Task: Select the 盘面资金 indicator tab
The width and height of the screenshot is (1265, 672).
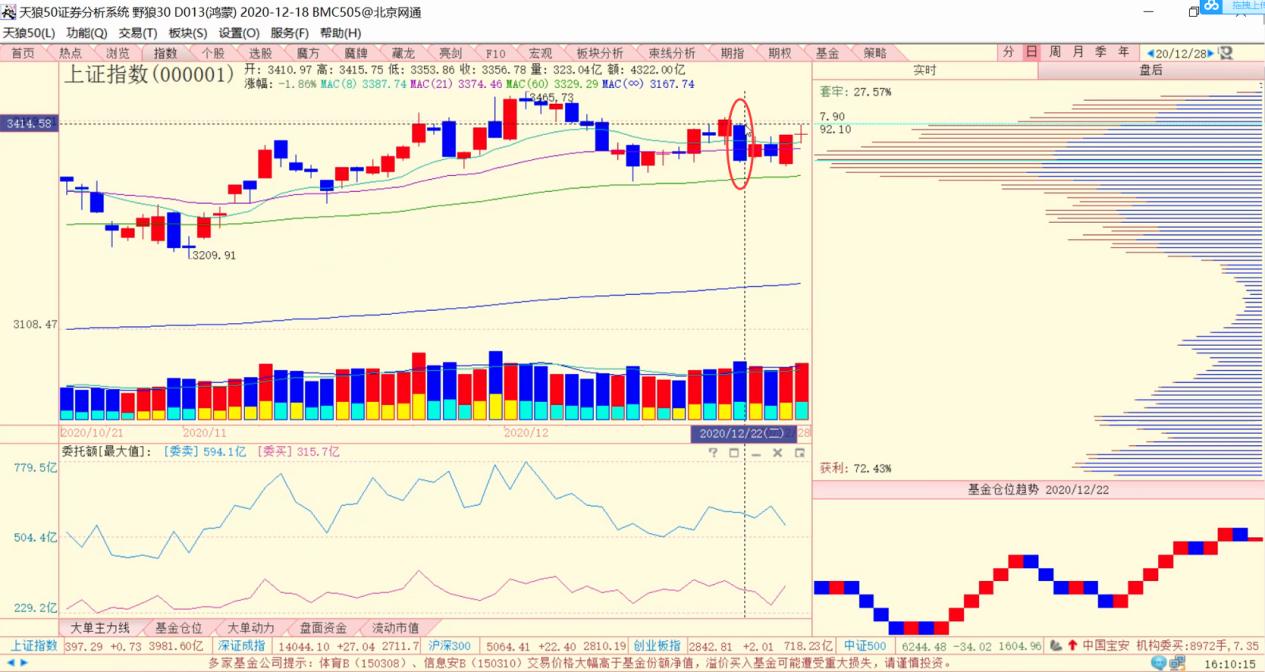Action: (x=323, y=628)
